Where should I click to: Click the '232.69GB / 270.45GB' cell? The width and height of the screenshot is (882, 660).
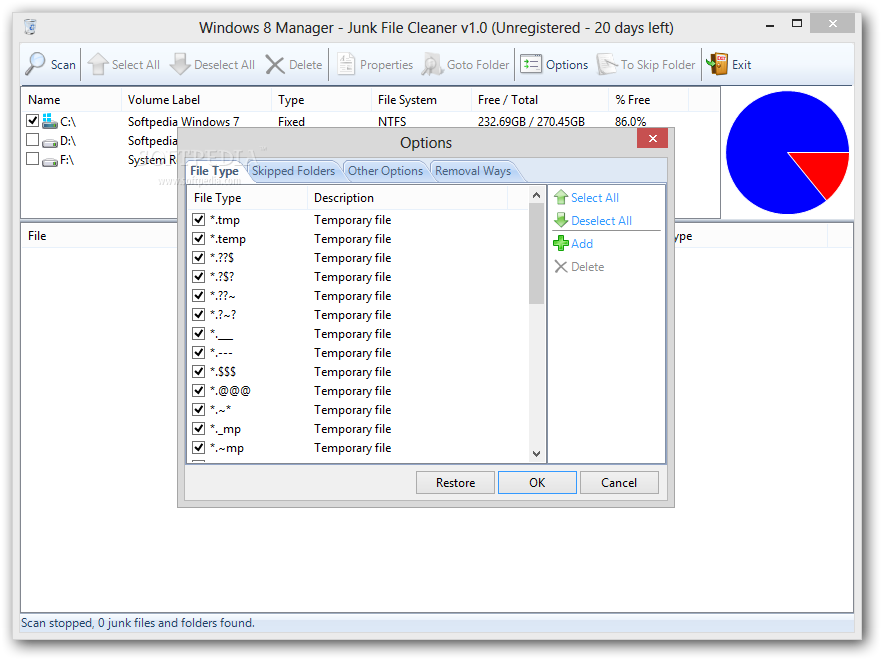click(531, 122)
